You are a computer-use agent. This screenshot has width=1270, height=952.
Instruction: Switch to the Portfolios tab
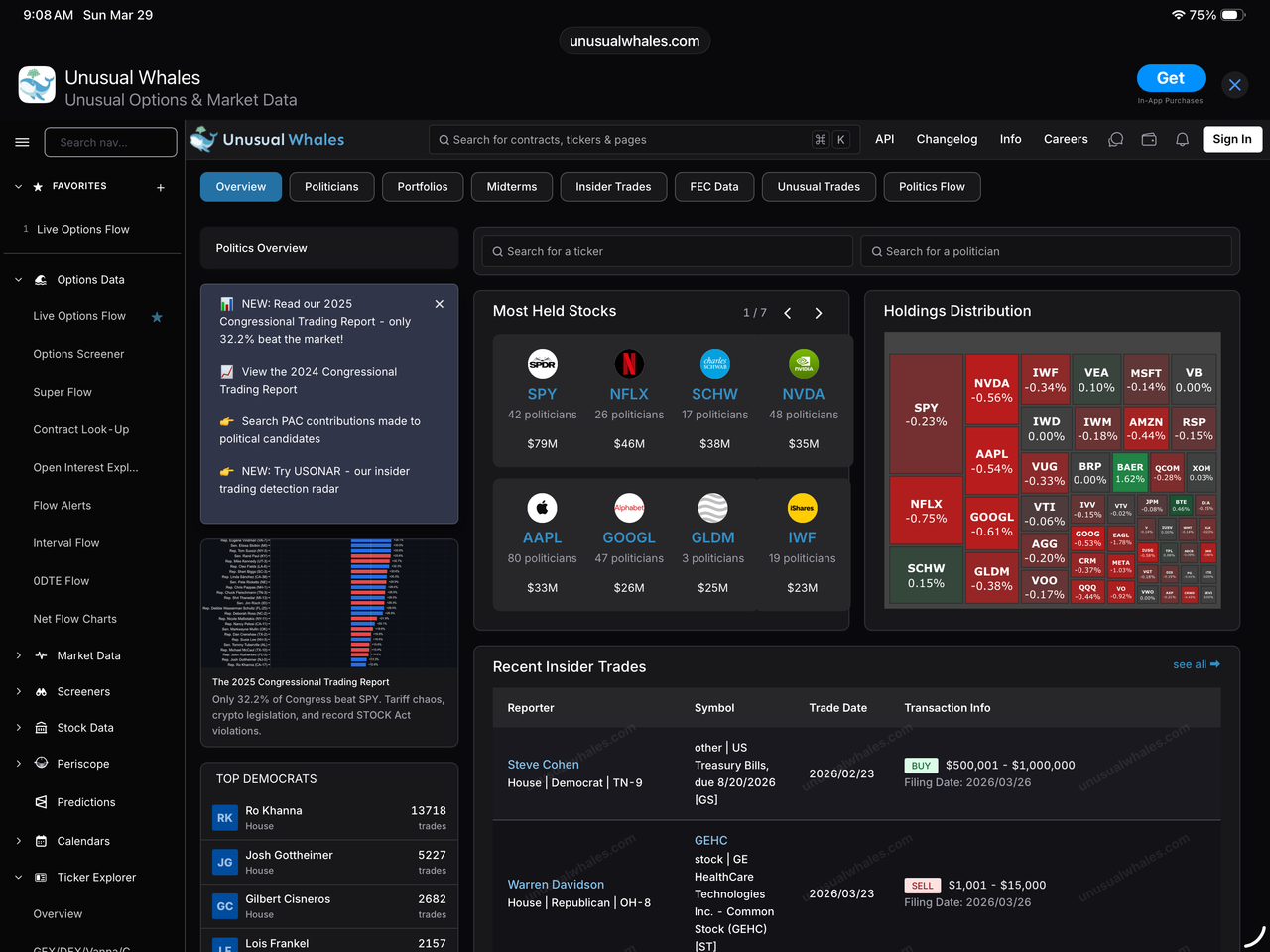point(423,187)
